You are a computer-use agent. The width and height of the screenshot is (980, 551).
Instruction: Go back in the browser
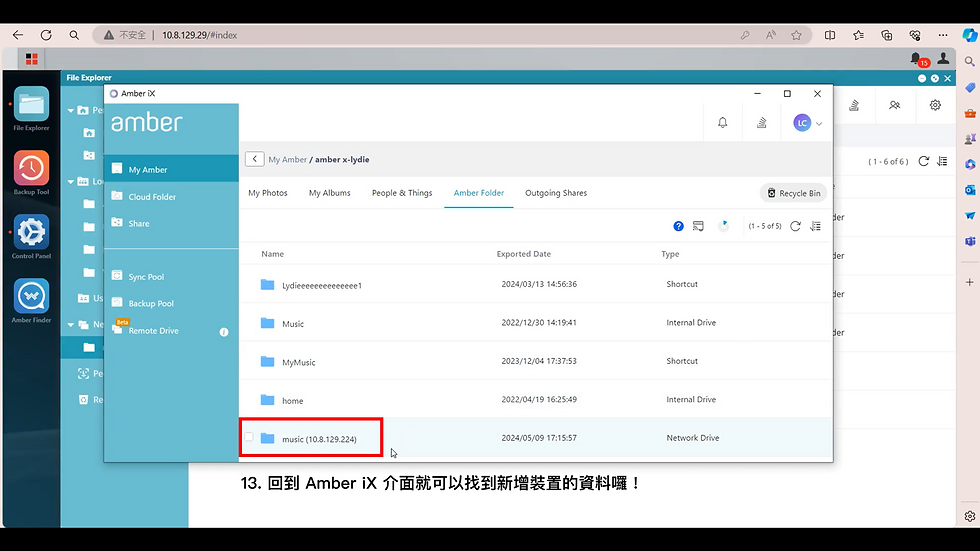point(18,35)
